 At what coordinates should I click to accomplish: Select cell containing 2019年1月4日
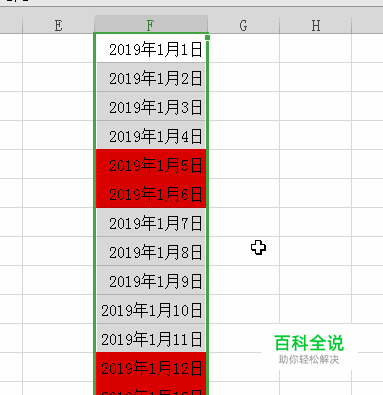pyautogui.click(x=151, y=135)
